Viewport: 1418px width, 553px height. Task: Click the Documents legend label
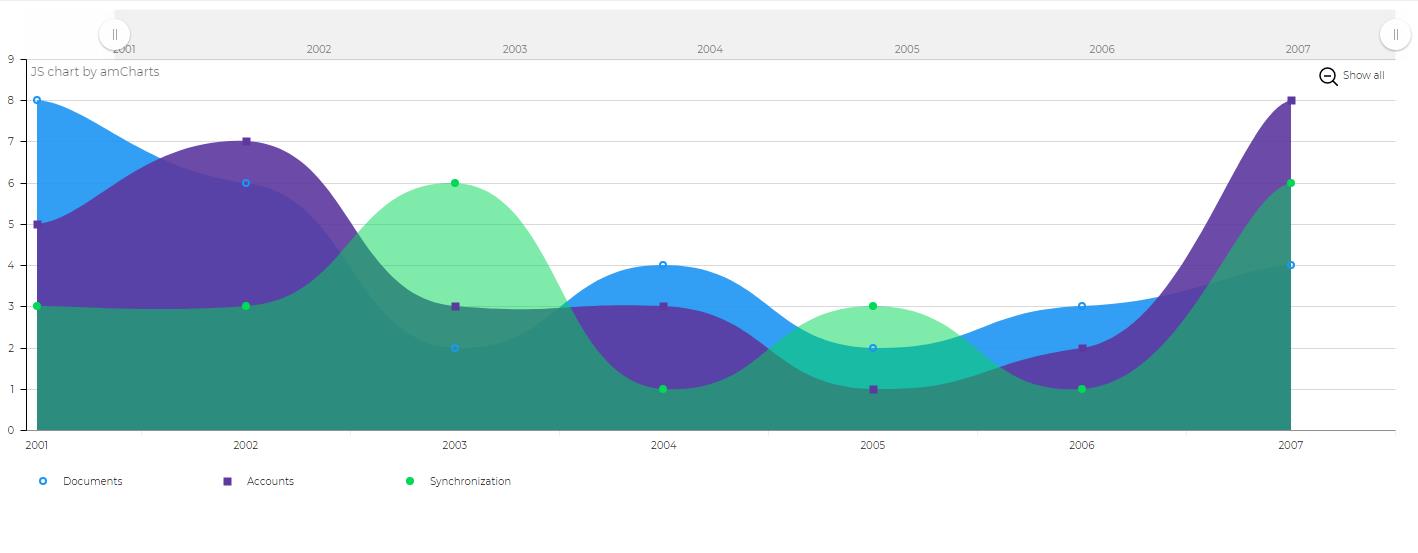[x=93, y=481]
